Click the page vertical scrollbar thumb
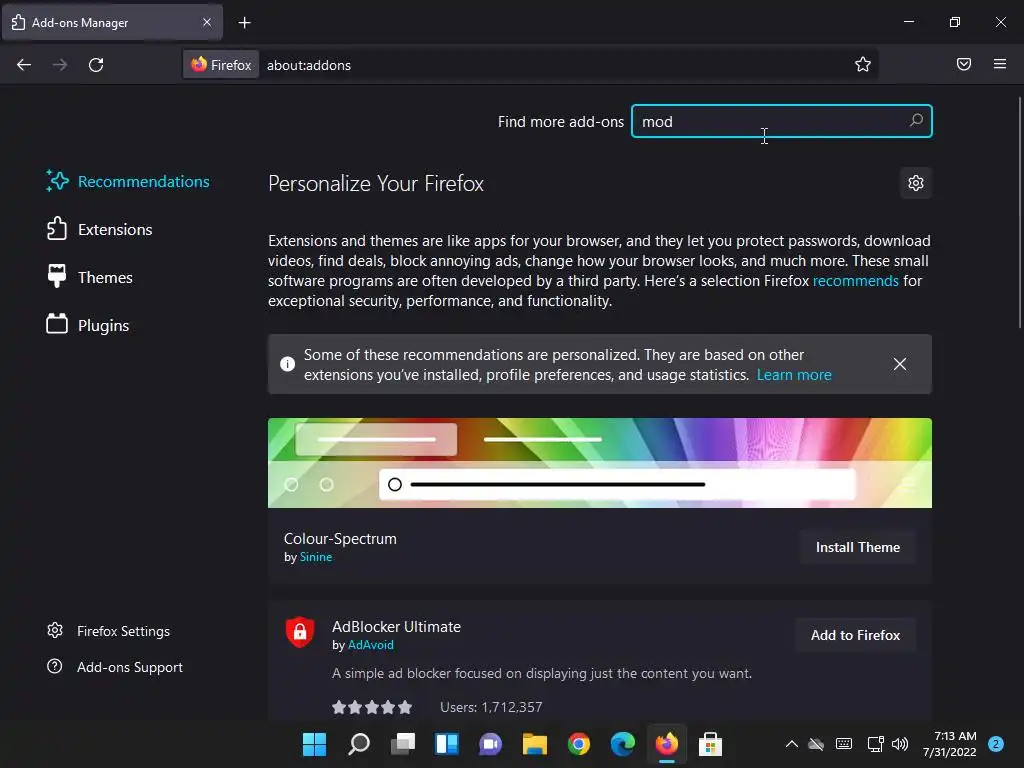Screen dimensions: 1024x768 1019,213
